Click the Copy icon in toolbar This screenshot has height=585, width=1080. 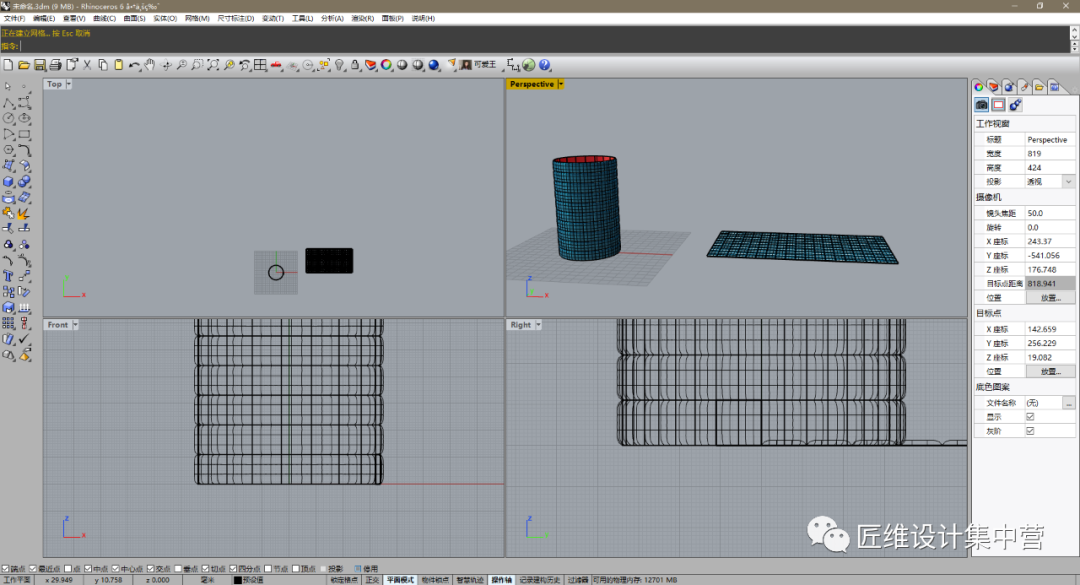tap(103, 65)
